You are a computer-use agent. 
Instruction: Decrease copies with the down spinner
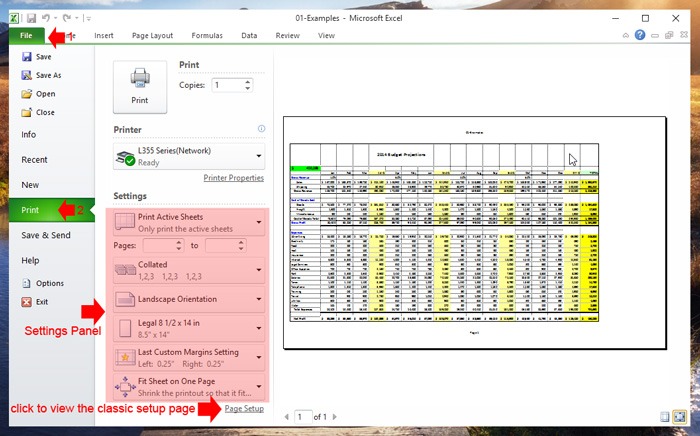(x=248, y=89)
